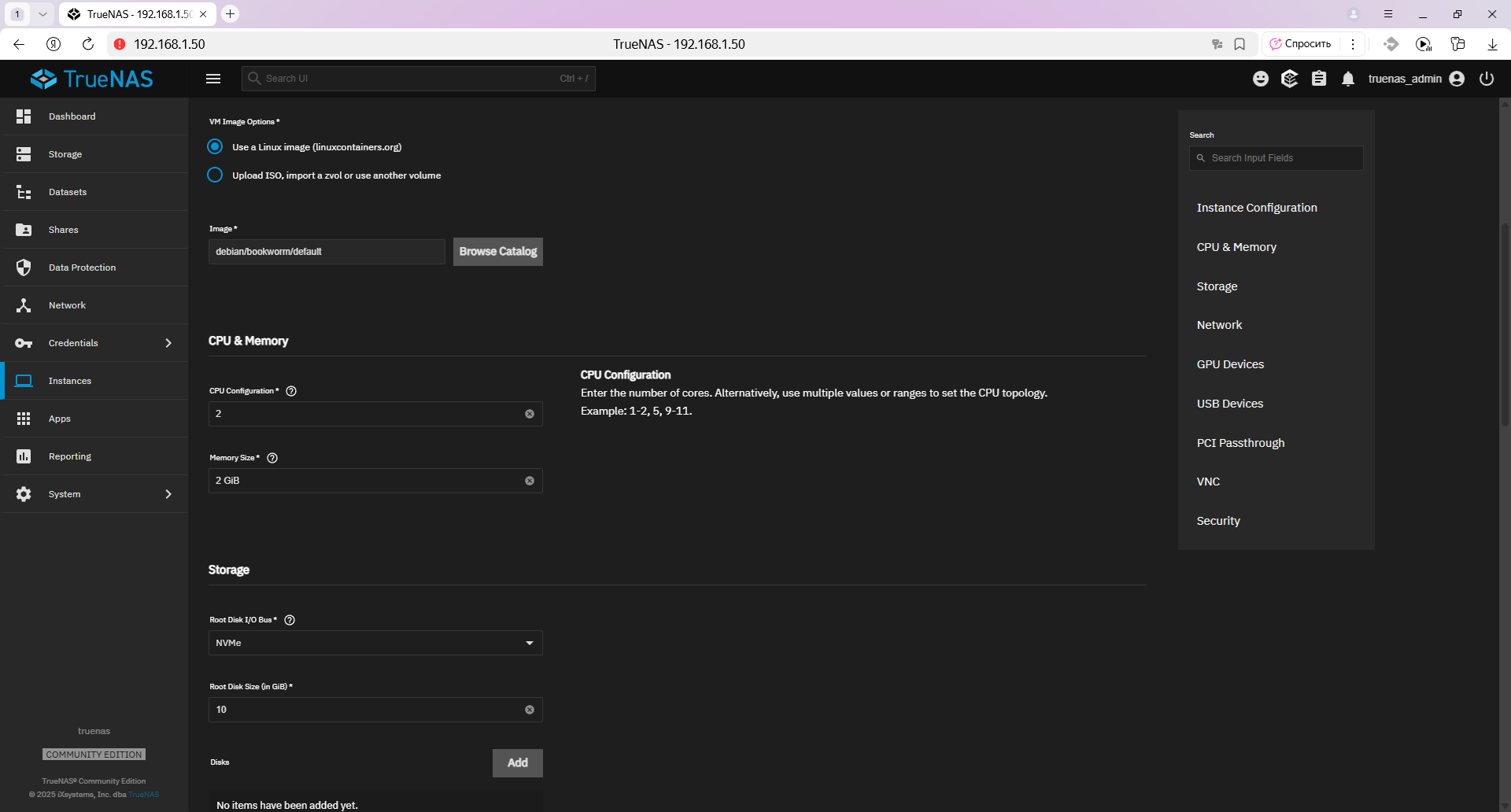Expand the System submenu chevron
This screenshot has height=812, width=1511.
click(x=168, y=494)
